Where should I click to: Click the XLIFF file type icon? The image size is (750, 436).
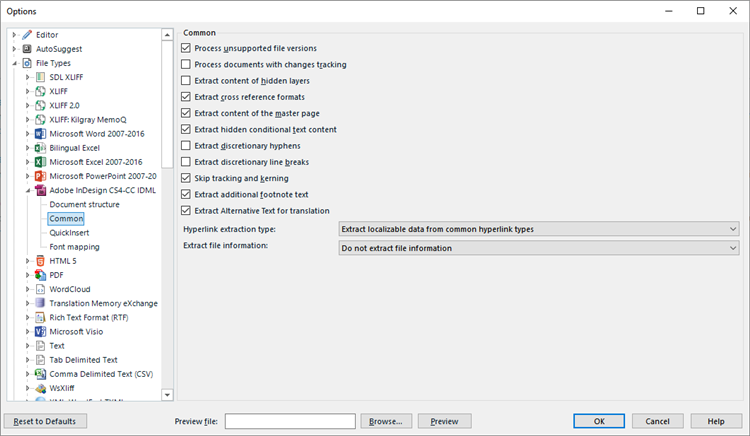pos(41,91)
